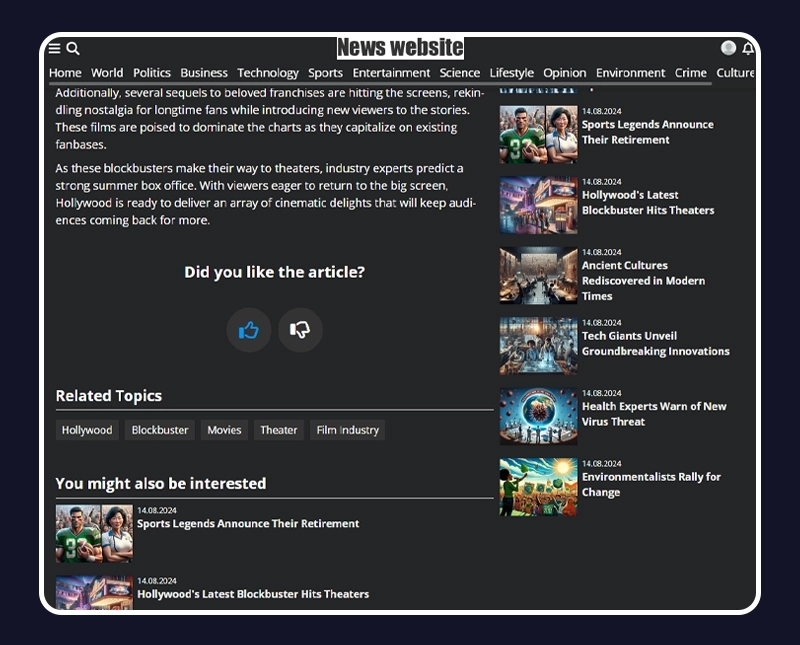Image resolution: width=800 pixels, height=645 pixels.
Task: Select the Environment nav item
Action: point(630,73)
